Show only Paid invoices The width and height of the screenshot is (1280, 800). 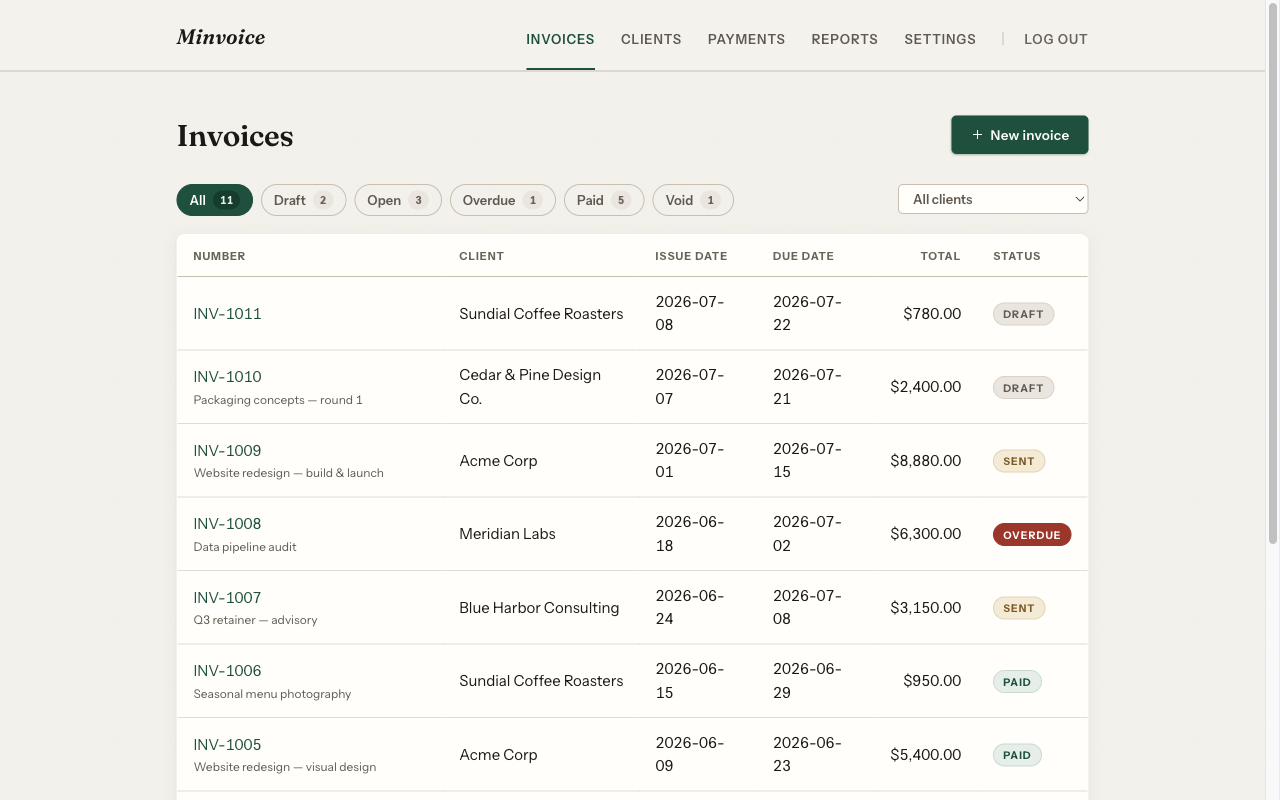coord(604,200)
